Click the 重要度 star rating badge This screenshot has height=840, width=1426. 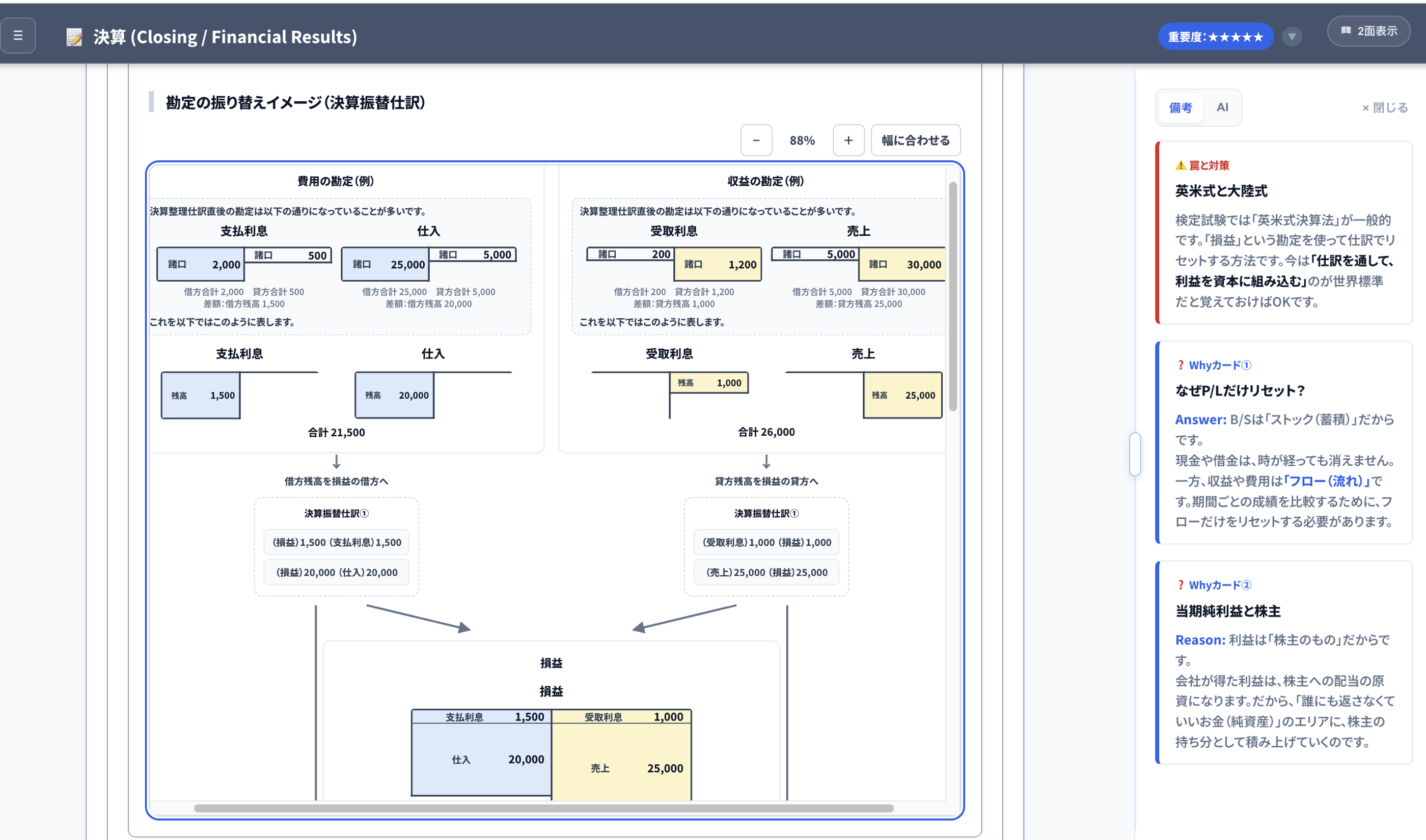coord(1216,37)
